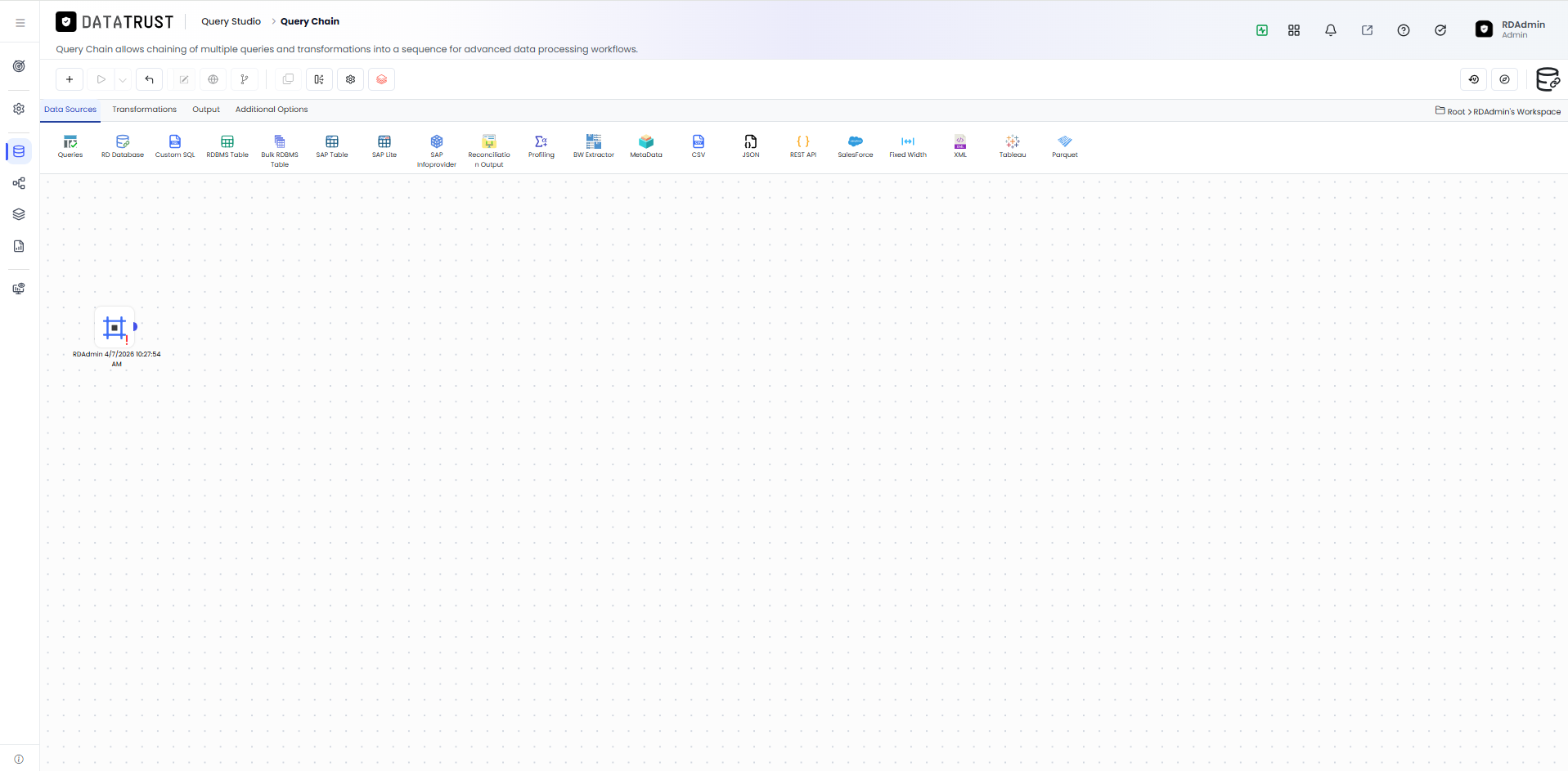Select the Fixed Width source
Image resolution: width=1568 pixels, height=771 pixels.
coord(908,146)
